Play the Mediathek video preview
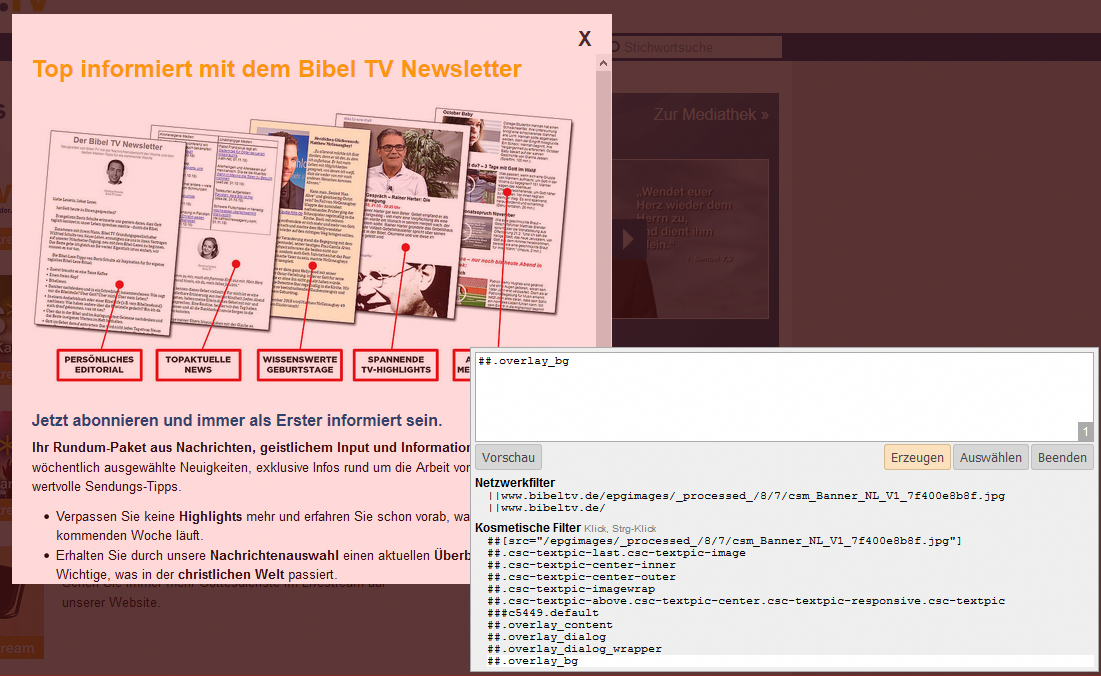Screen dimensions: 1101x676 click(x=627, y=239)
